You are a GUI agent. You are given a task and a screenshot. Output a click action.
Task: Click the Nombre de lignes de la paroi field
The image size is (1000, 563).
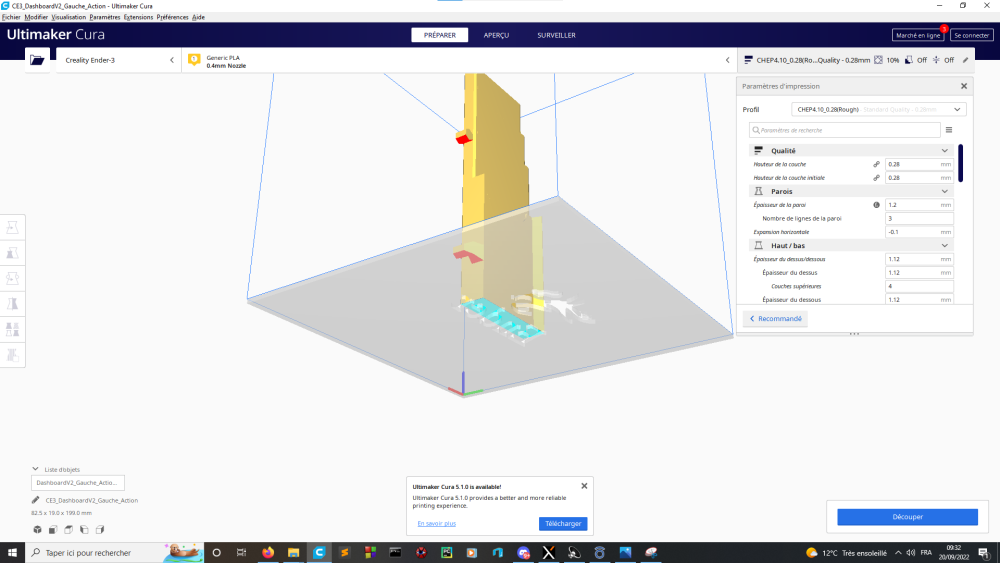[x=919, y=218]
